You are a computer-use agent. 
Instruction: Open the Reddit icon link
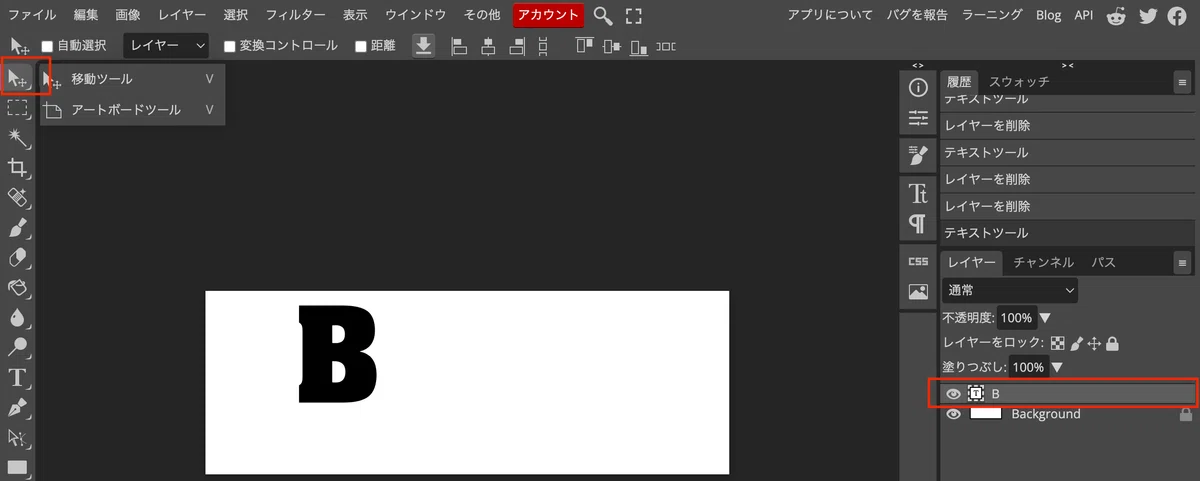[1116, 15]
